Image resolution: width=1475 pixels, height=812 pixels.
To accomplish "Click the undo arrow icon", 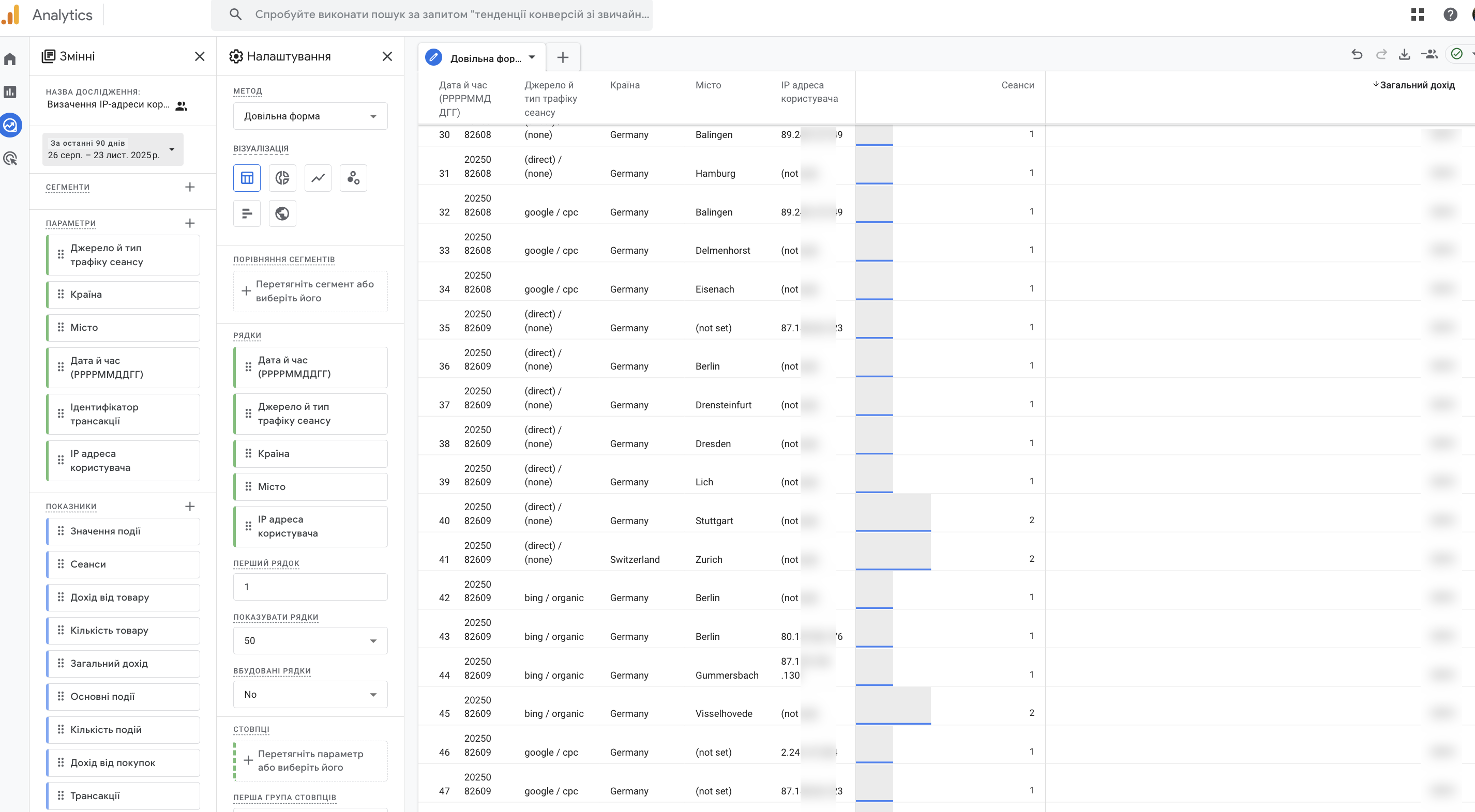I will [1357, 55].
